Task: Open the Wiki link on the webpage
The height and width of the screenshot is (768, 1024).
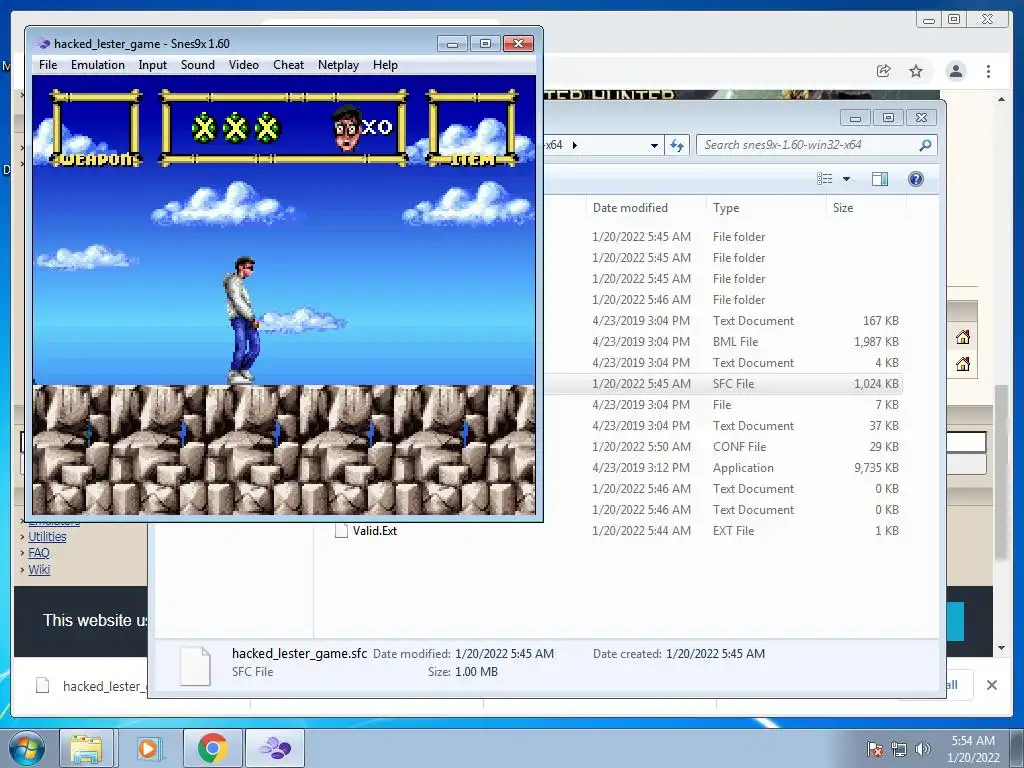Action: click(39, 569)
